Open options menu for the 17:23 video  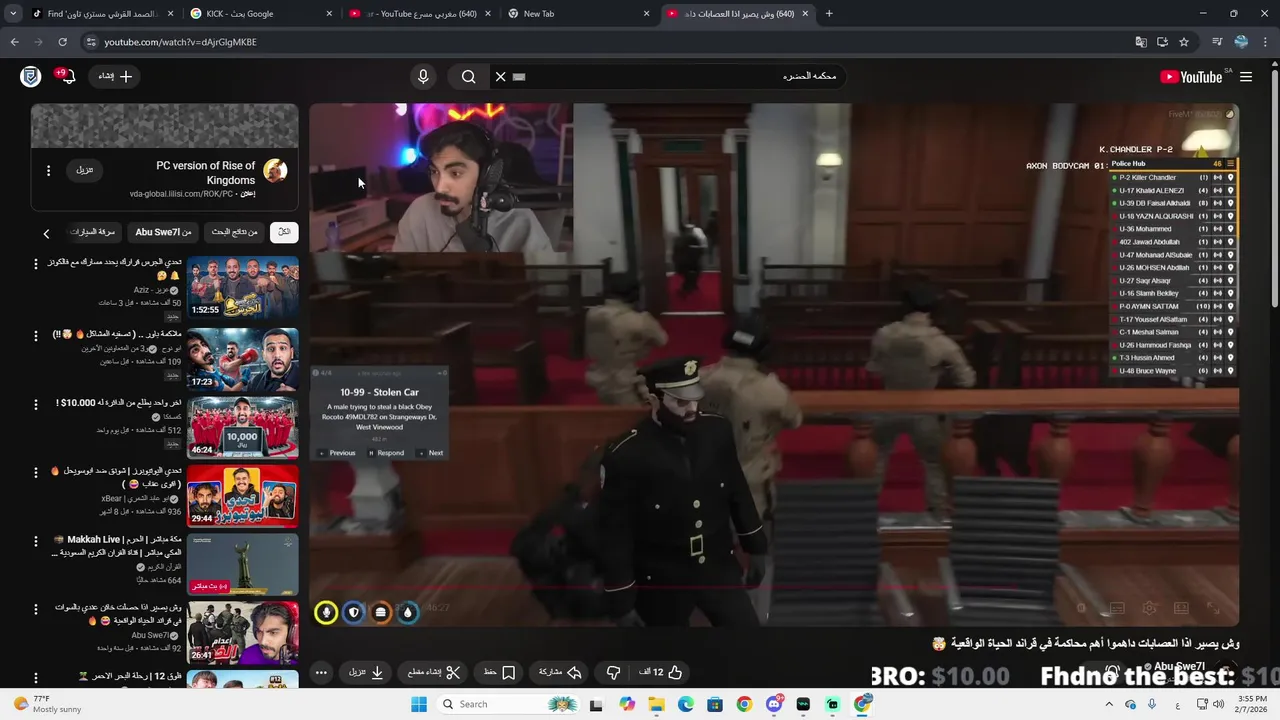tap(36, 334)
